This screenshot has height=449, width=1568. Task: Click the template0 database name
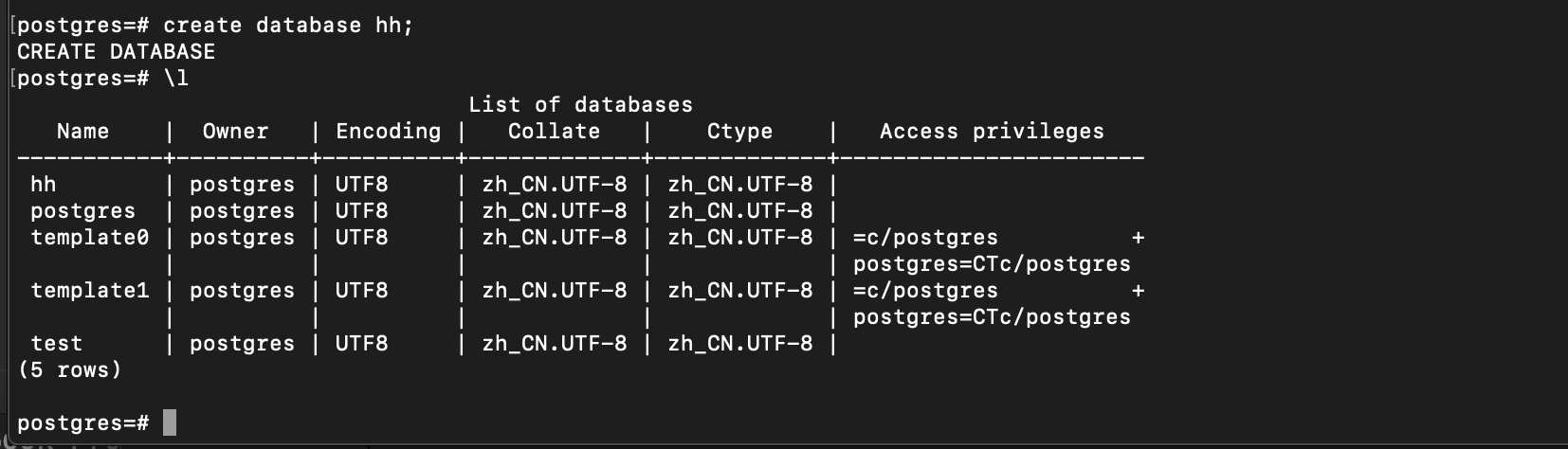(x=89, y=238)
